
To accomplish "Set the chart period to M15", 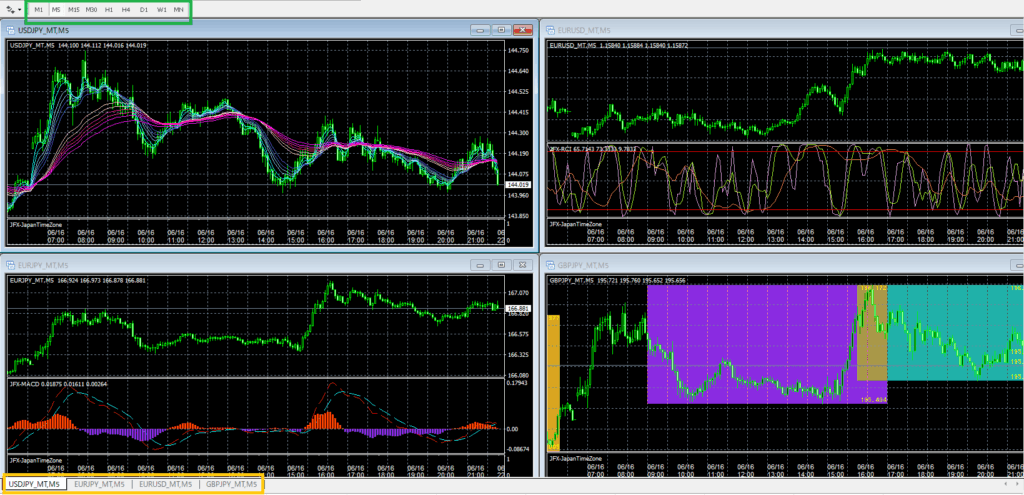I will [x=74, y=10].
